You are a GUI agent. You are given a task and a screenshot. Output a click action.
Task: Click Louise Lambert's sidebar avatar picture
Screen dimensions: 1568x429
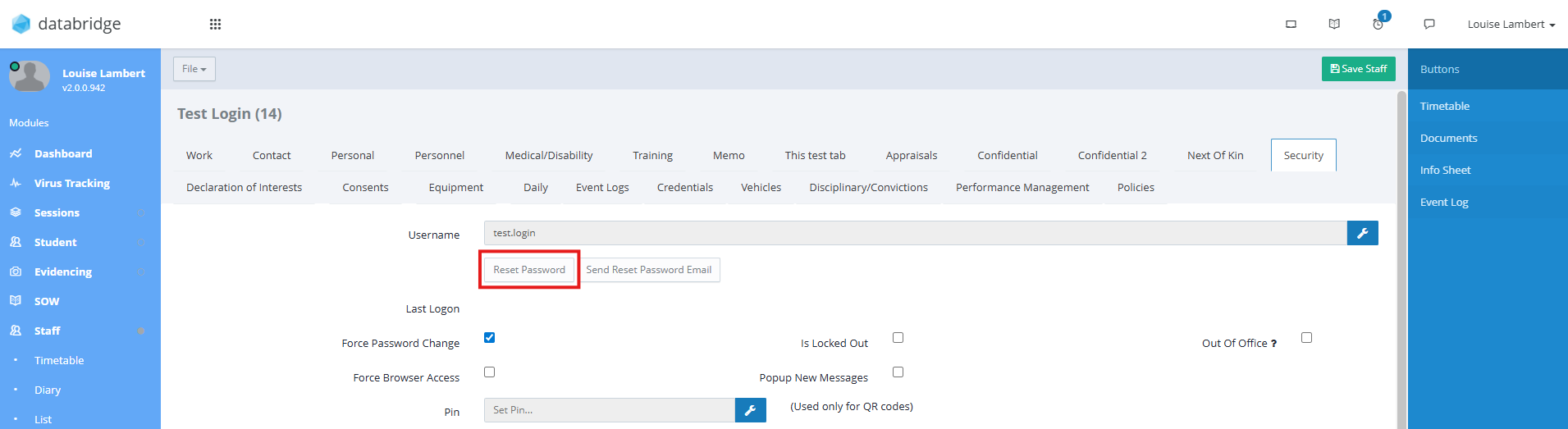(x=30, y=76)
